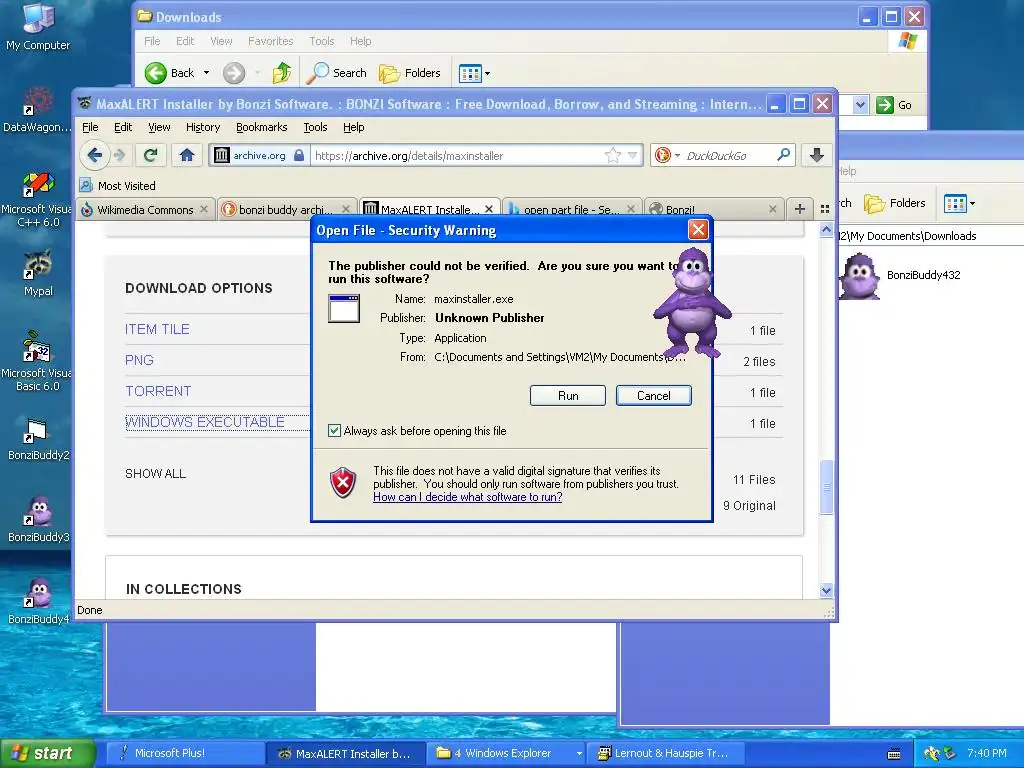Reload the archive.org page
This screenshot has height=768, width=1024.
[151, 155]
